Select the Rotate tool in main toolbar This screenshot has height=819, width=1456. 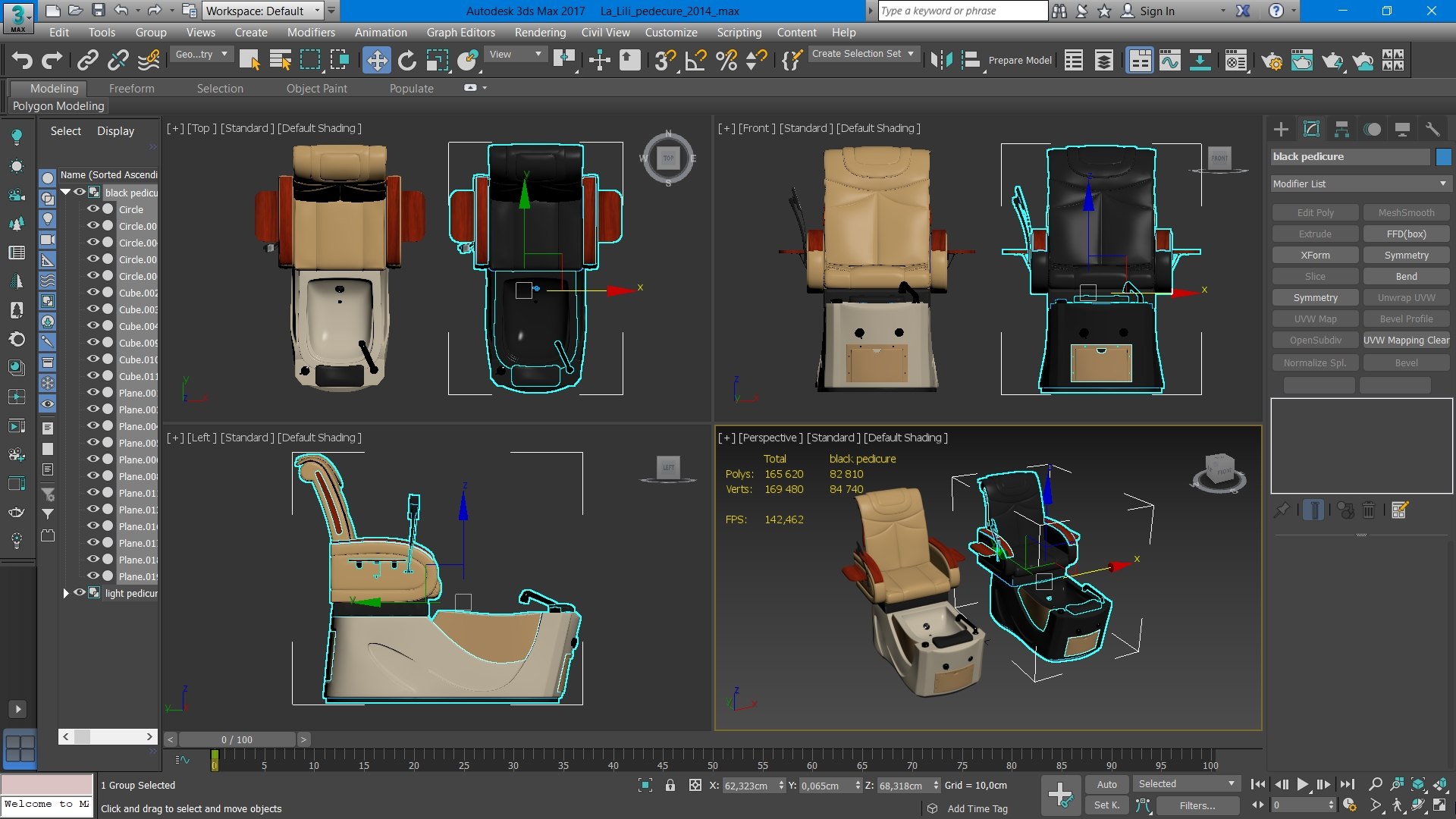tap(407, 60)
